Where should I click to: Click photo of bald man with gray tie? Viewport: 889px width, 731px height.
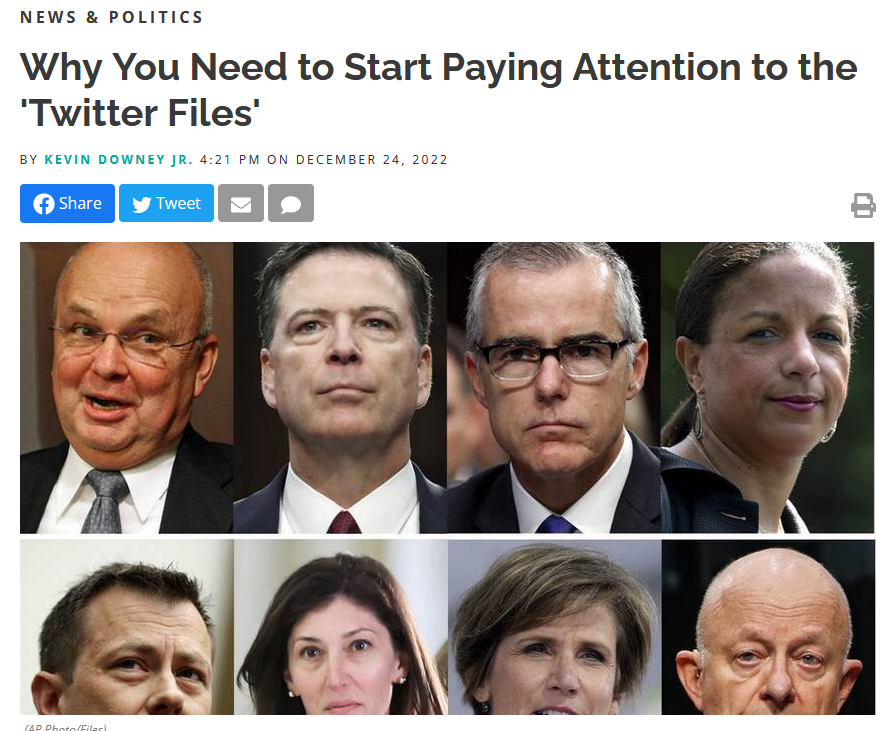tap(126, 388)
